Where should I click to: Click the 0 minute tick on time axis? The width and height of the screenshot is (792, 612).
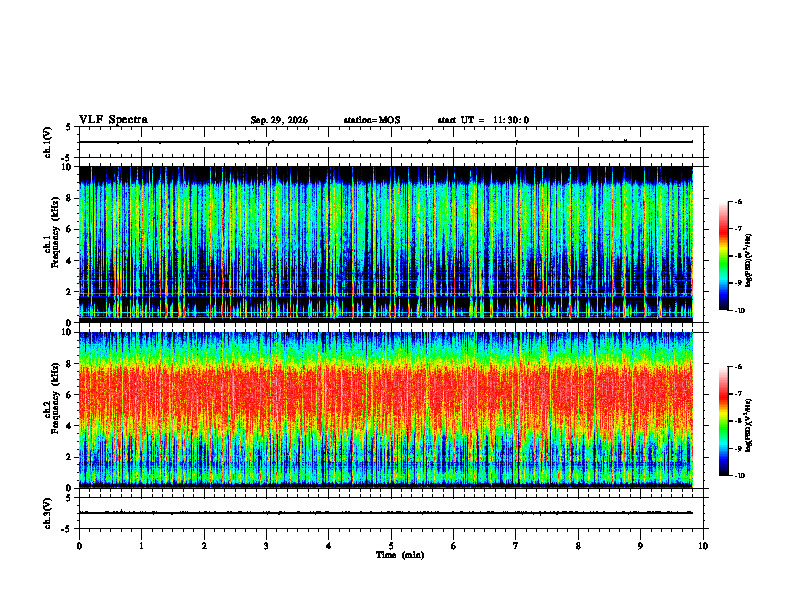click(79, 546)
